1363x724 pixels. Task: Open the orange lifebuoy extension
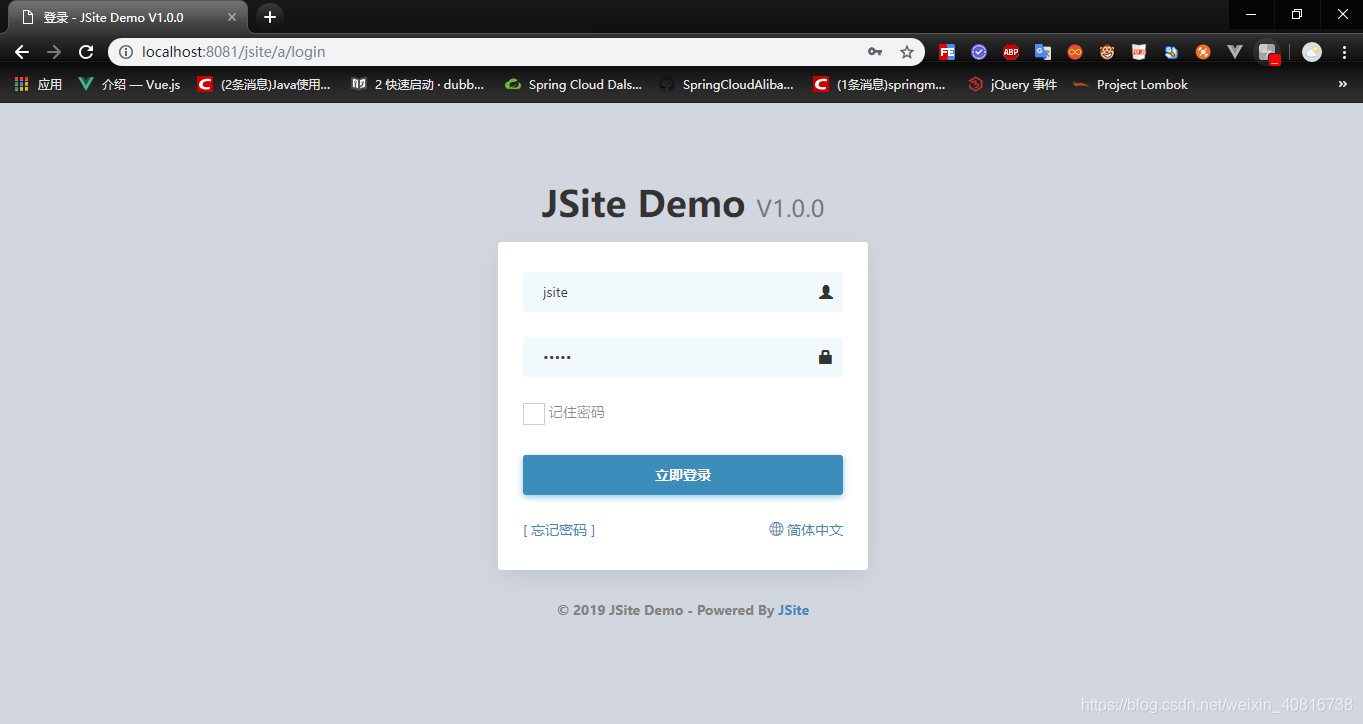coord(1203,52)
